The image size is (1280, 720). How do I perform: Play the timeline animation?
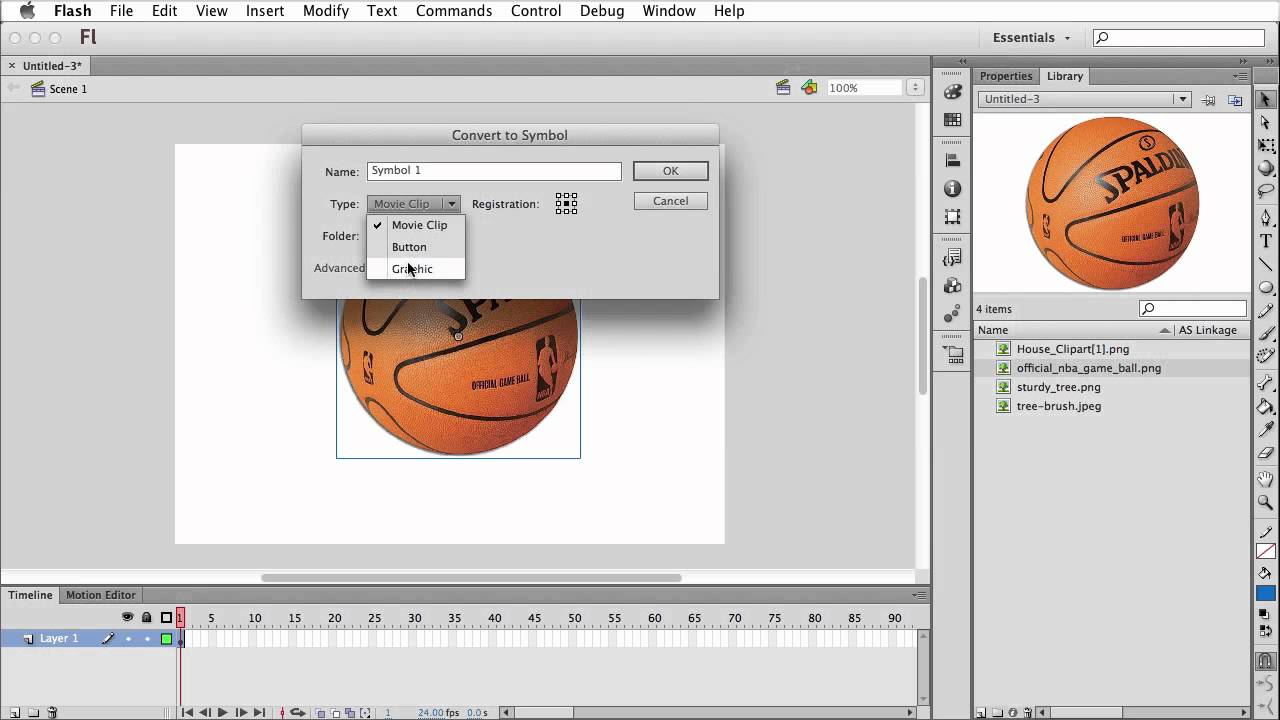(x=222, y=712)
